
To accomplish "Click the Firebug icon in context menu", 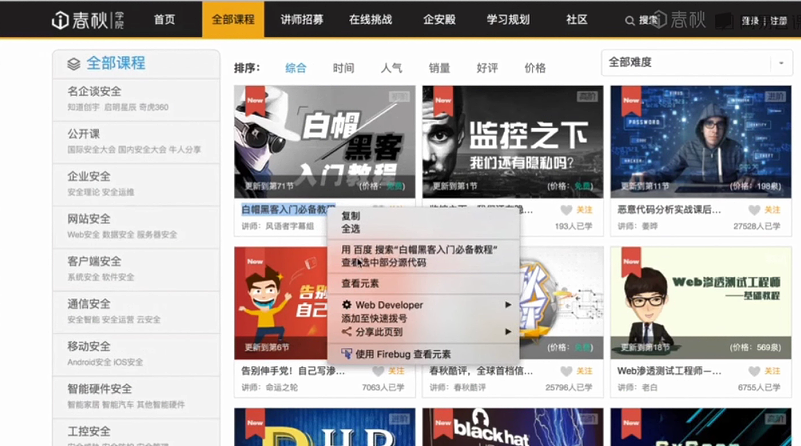I will pos(346,354).
